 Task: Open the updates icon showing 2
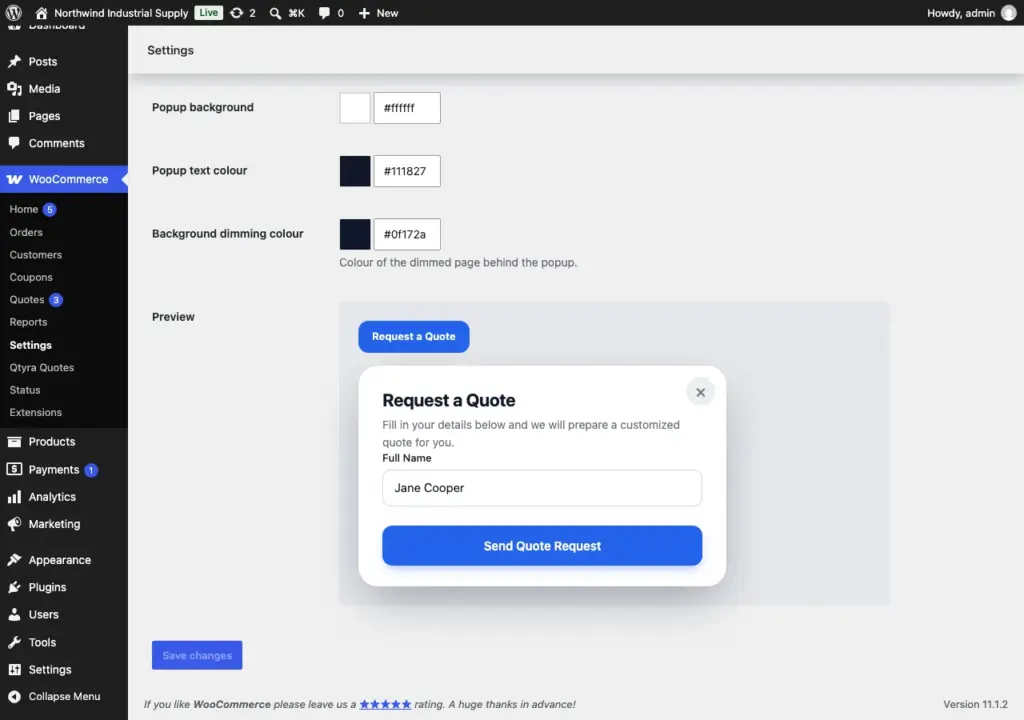[236, 12]
